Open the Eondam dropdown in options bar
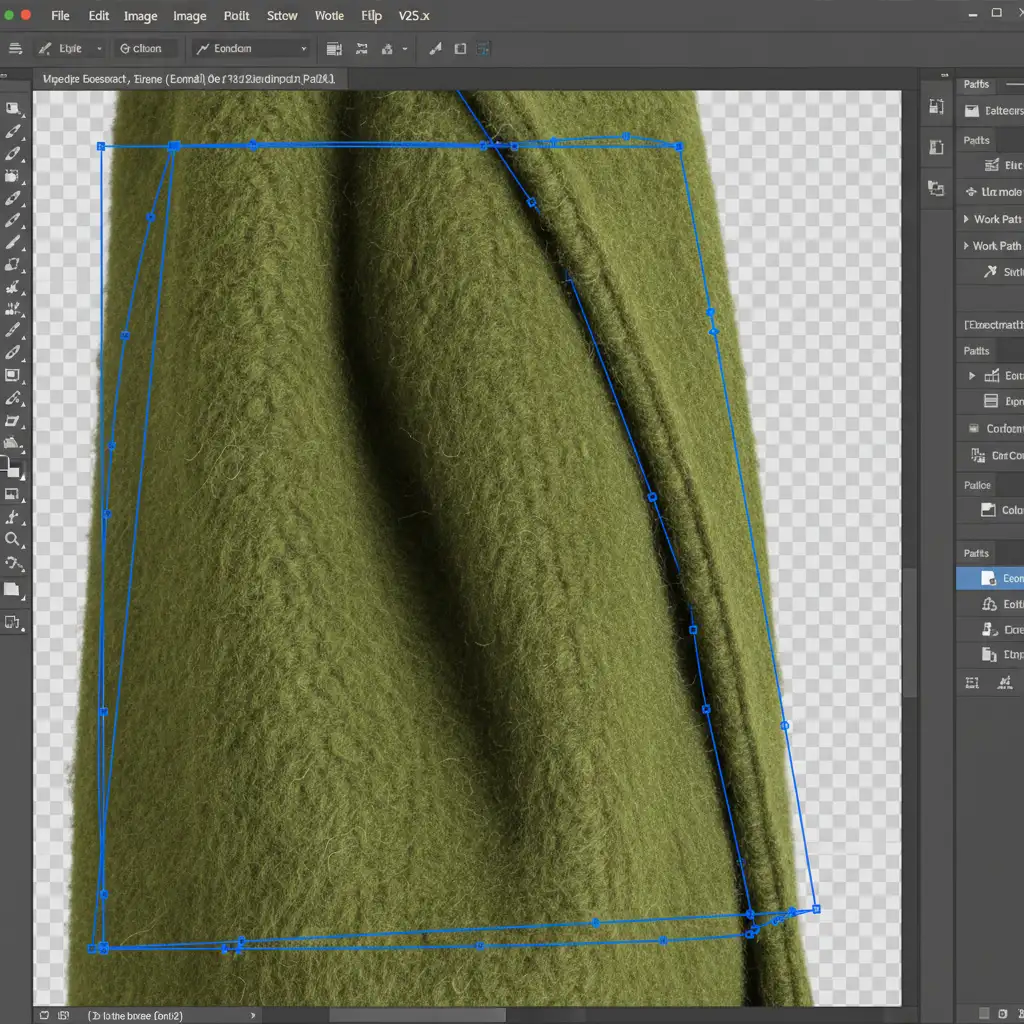This screenshot has width=1024, height=1024. (252, 48)
